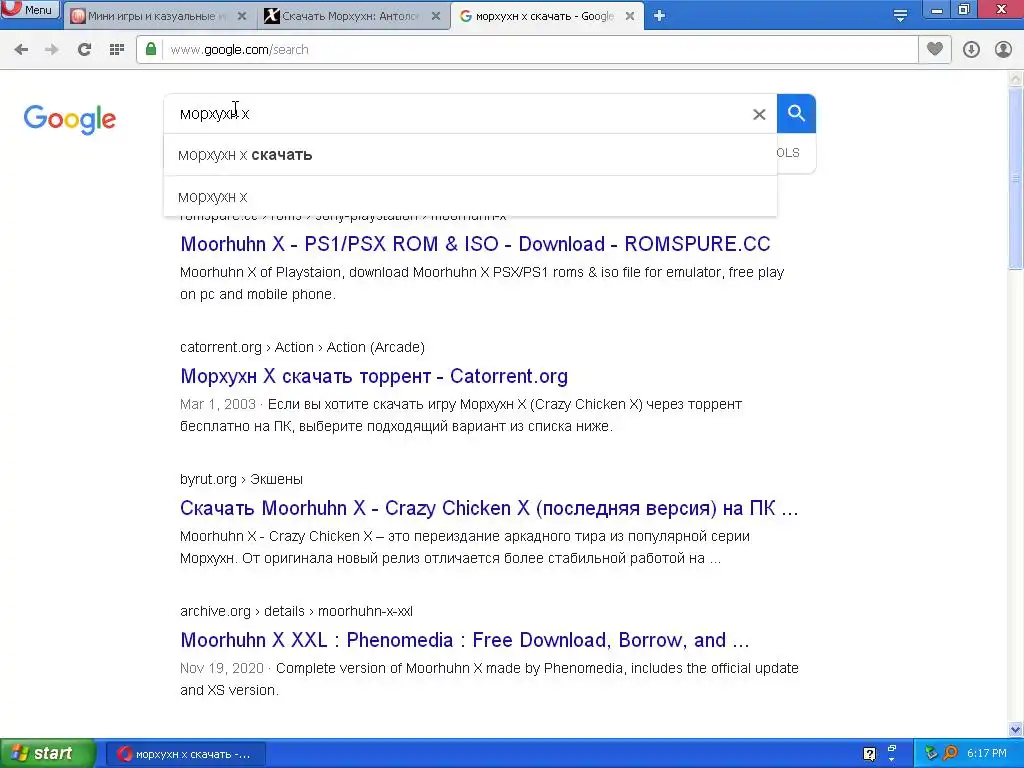The width and height of the screenshot is (1024, 768).
Task: Open Скачать Moorhuhn X - Crazy Chicken X result
Action: [489, 508]
